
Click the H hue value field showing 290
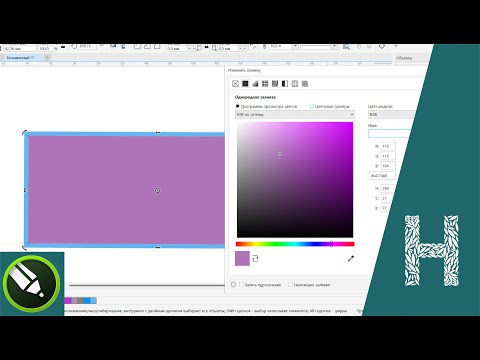tap(387, 188)
